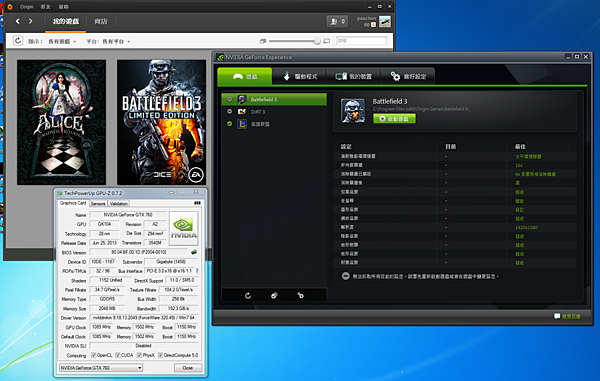The width and height of the screenshot is (600, 381).
Task: Click green check status icon in games list
Action: [x=230, y=124]
